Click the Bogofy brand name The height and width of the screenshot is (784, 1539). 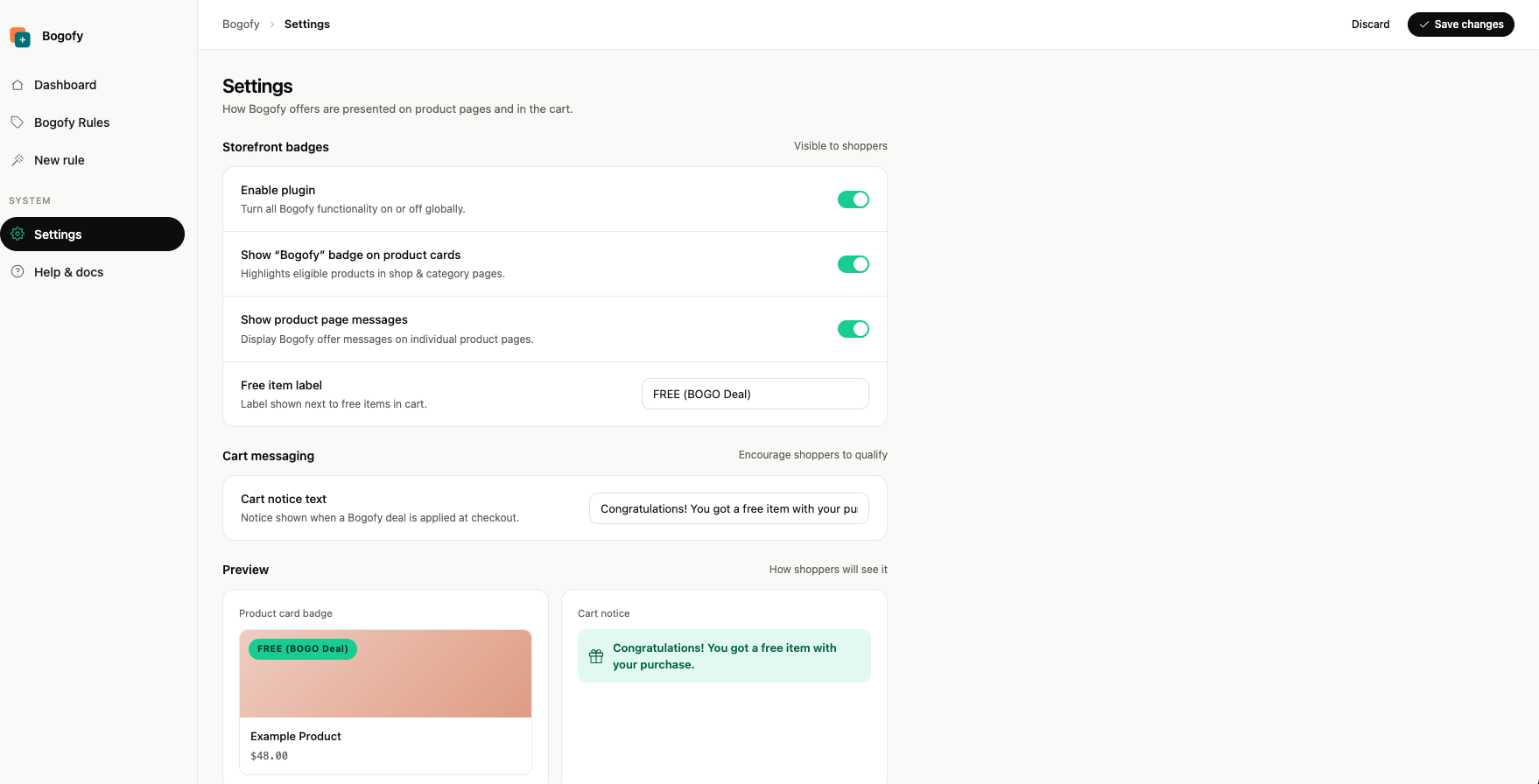point(63,36)
